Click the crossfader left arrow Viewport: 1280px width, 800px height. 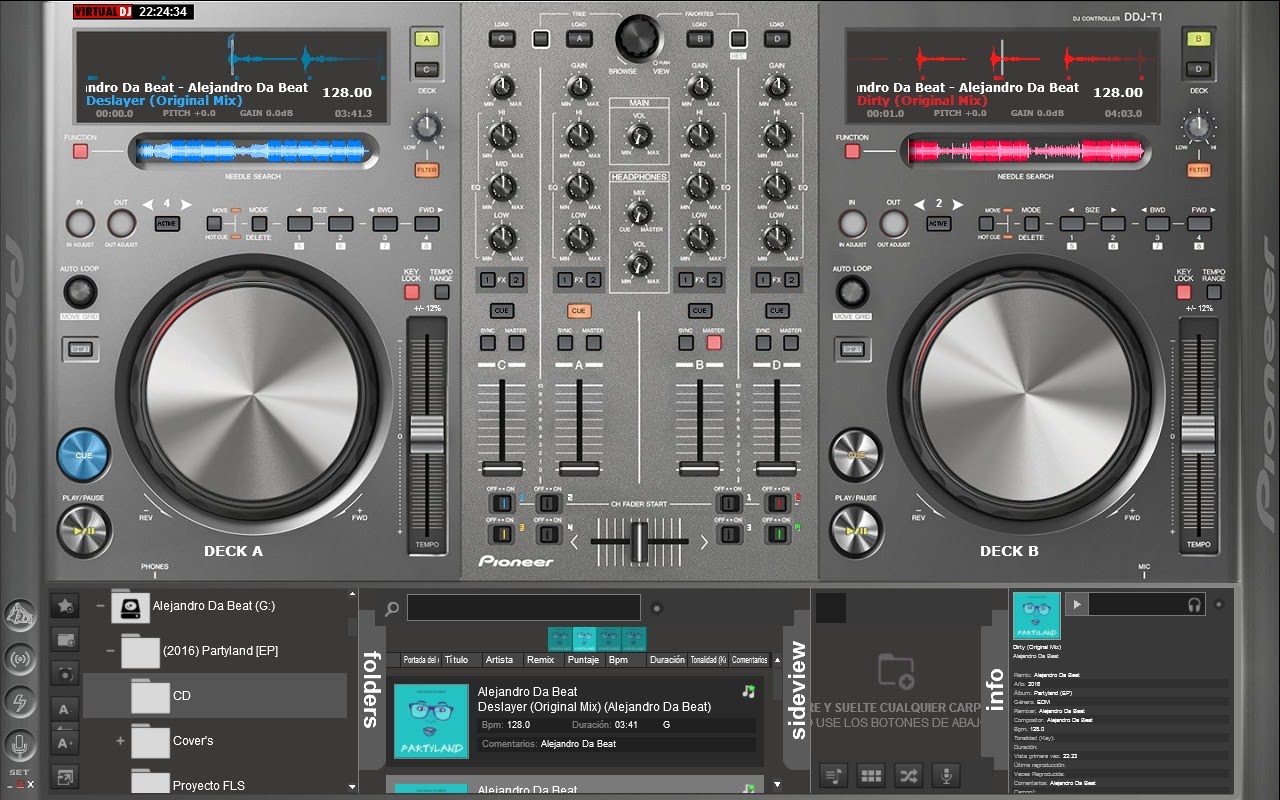tap(574, 542)
